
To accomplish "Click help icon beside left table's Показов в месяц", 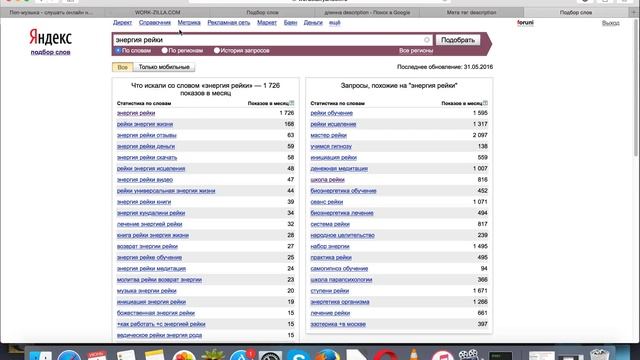I will (291, 103).
